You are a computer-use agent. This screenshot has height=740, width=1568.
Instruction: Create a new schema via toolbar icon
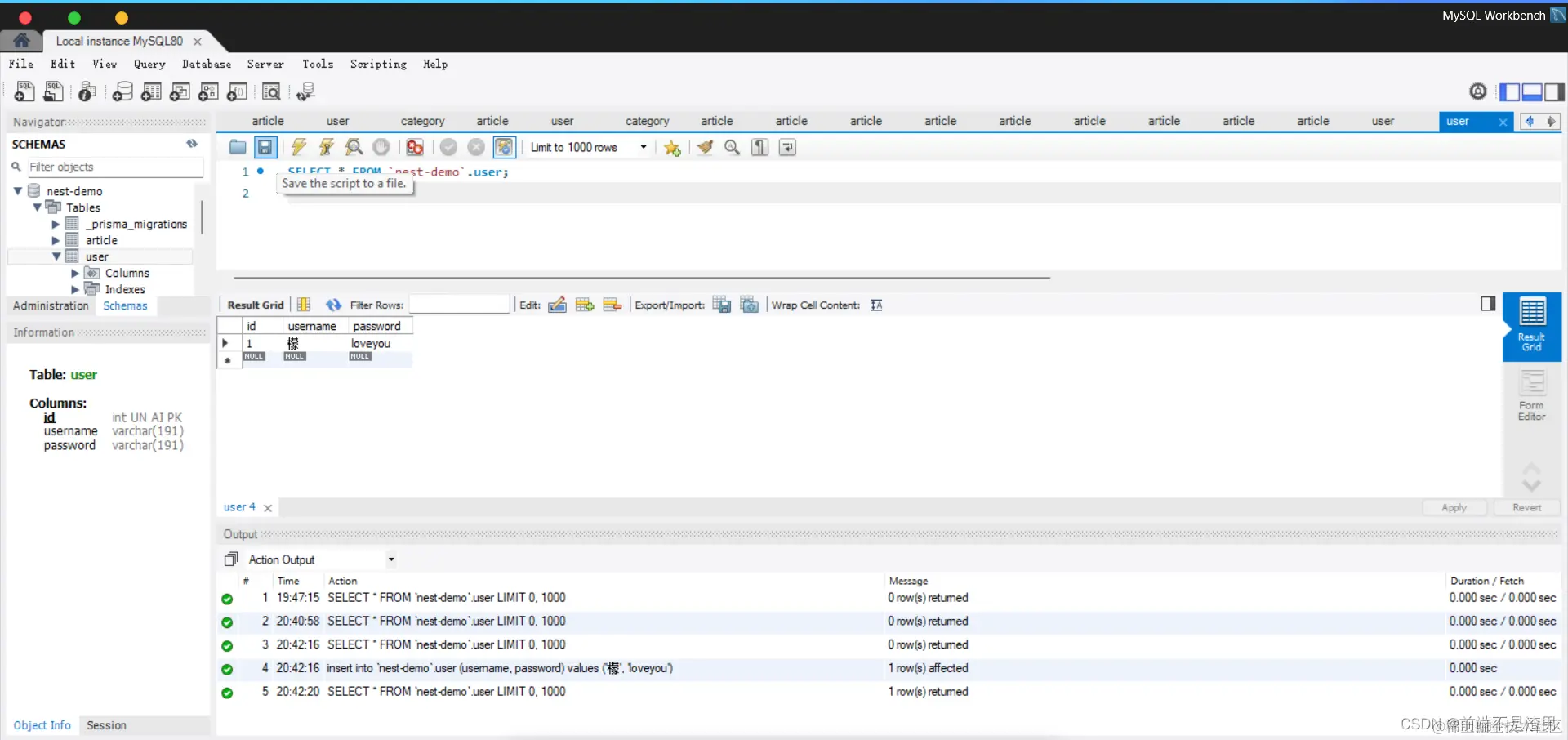pos(122,91)
